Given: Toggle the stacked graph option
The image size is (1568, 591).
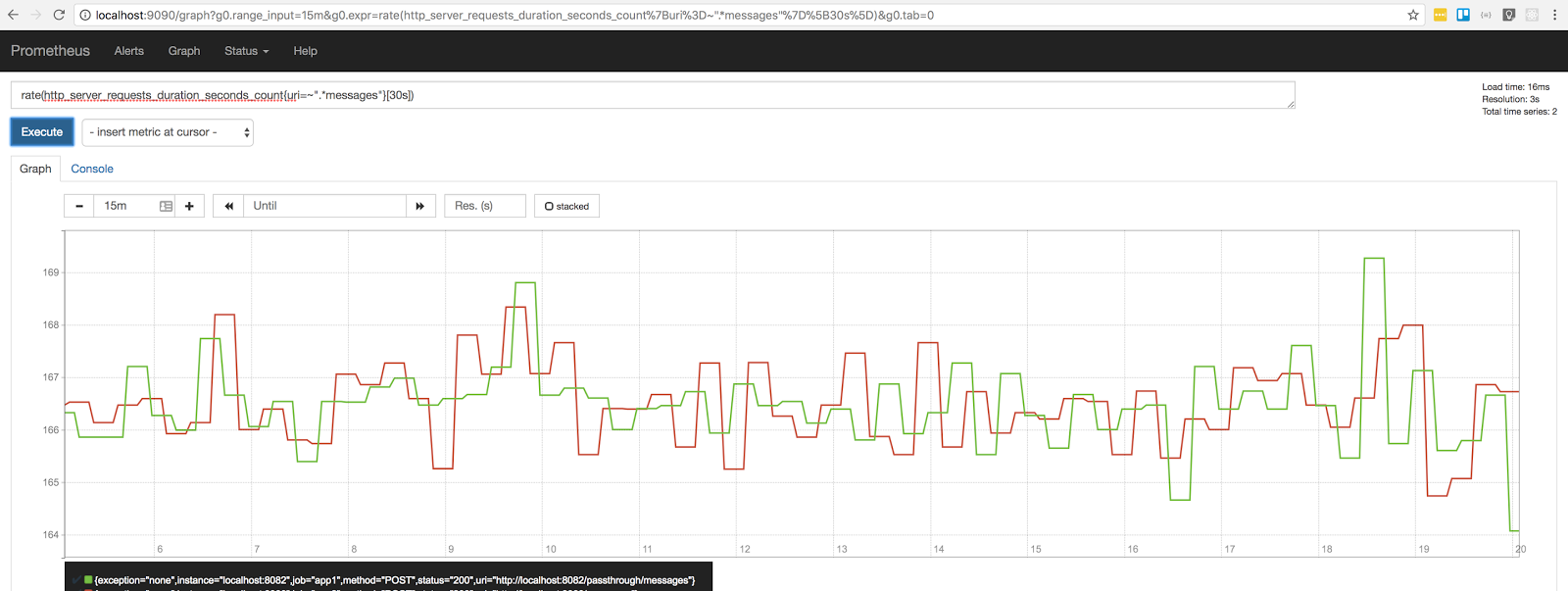Looking at the screenshot, I should pos(566,206).
